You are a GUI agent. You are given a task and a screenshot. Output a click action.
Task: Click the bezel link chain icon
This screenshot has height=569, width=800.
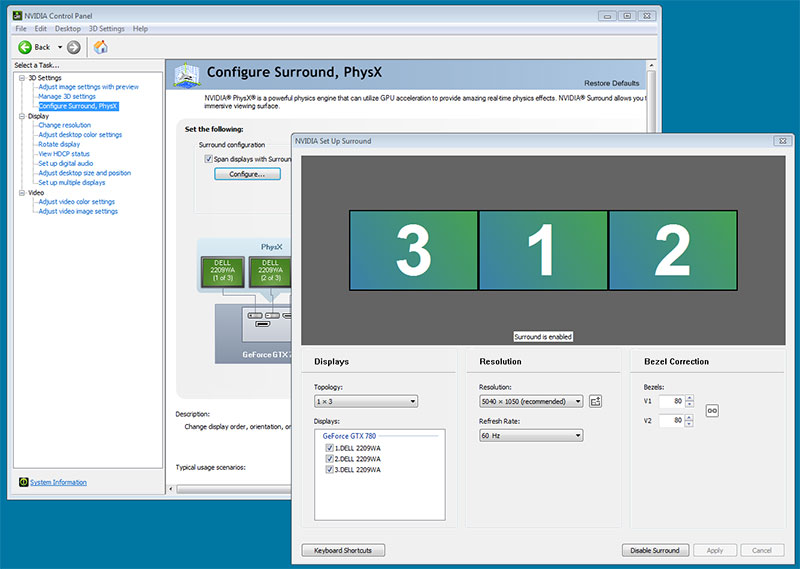[x=712, y=411]
